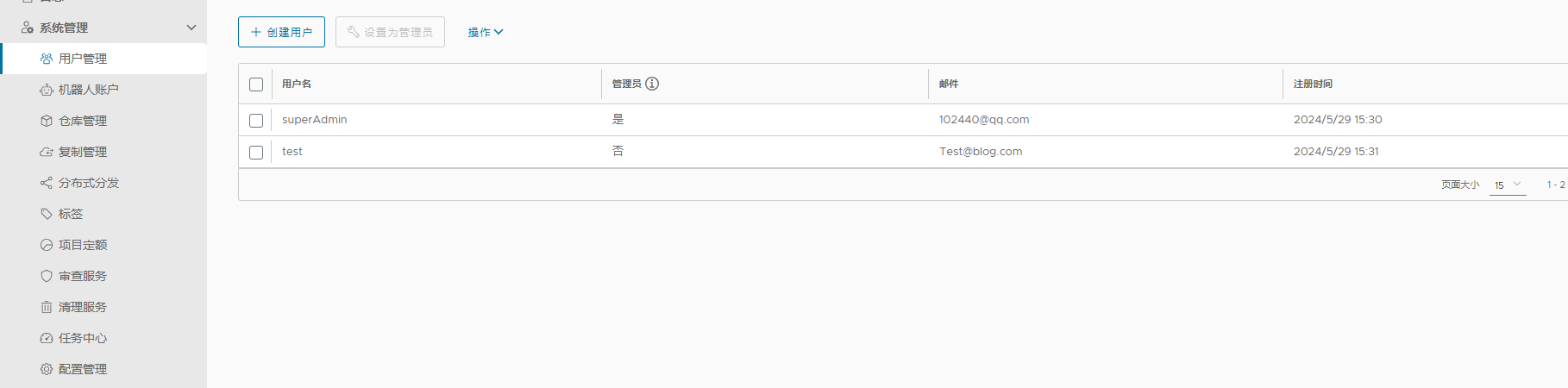Click the cube icon for 仓库管理
Image resolution: width=1568 pixels, height=388 pixels.
[47, 121]
